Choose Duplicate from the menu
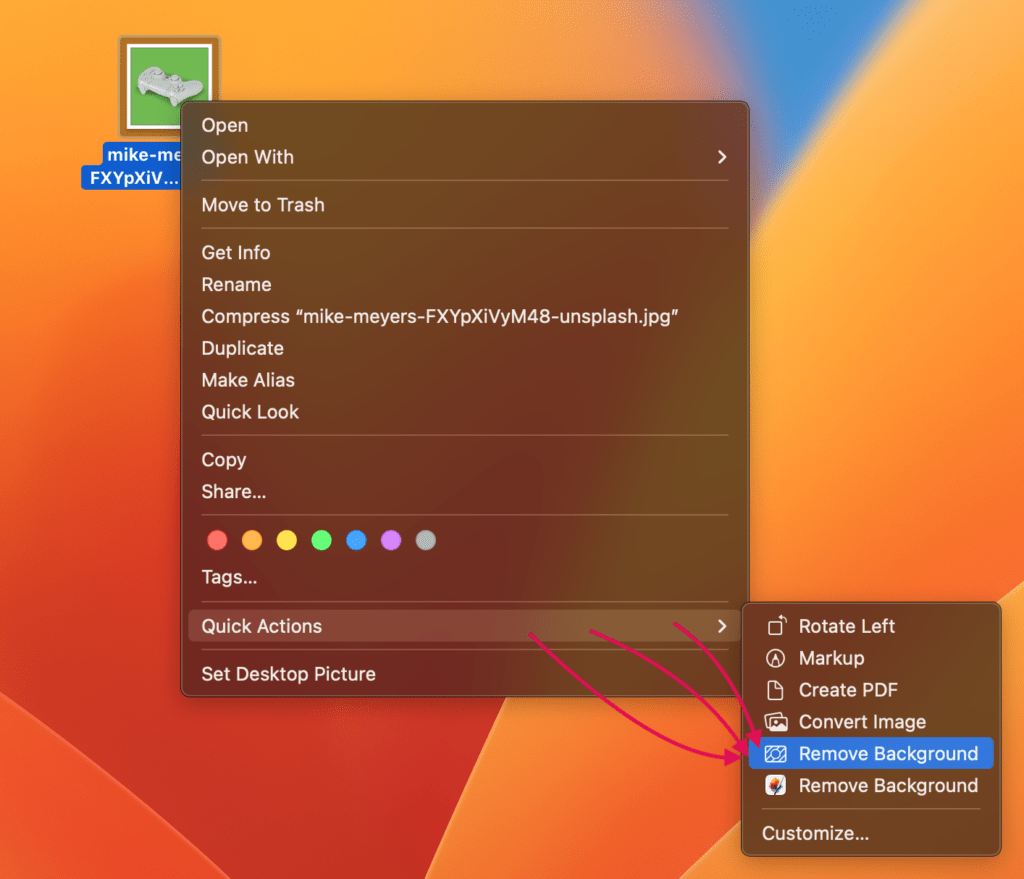The image size is (1024, 879). tap(464, 349)
